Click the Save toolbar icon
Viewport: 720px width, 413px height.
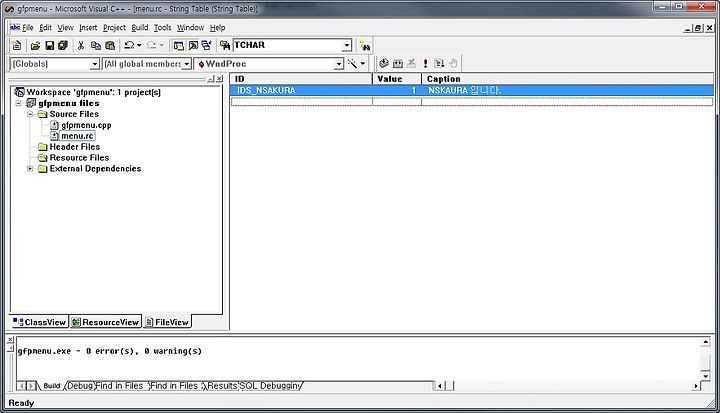click(x=50, y=45)
